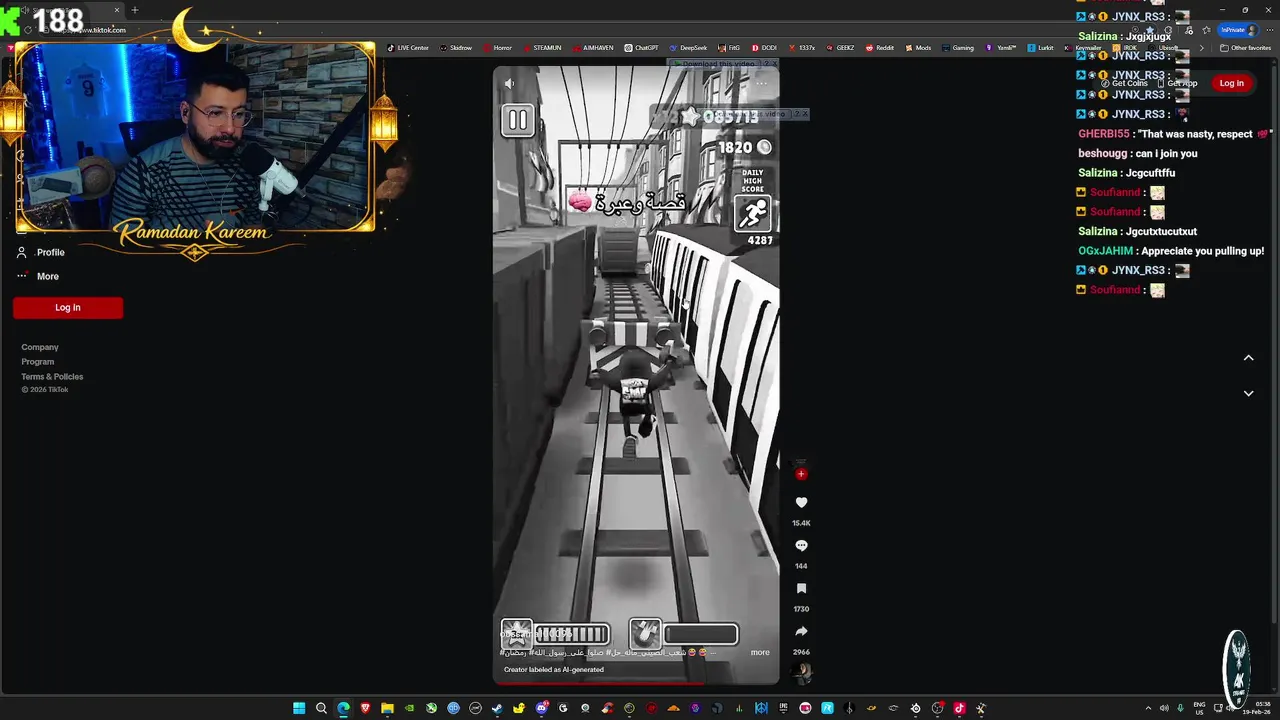Open the creator's avatar below the share count
The height and width of the screenshot is (720, 1280).
[x=801, y=674]
